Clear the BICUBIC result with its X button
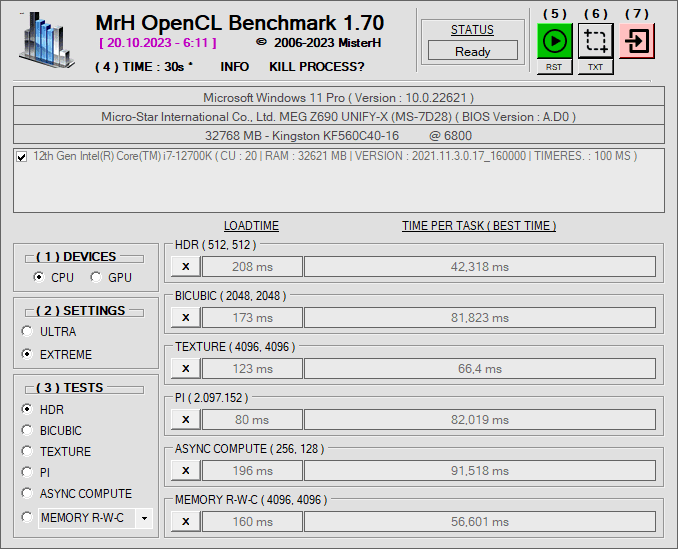The width and height of the screenshot is (678, 549). [186, 317]
